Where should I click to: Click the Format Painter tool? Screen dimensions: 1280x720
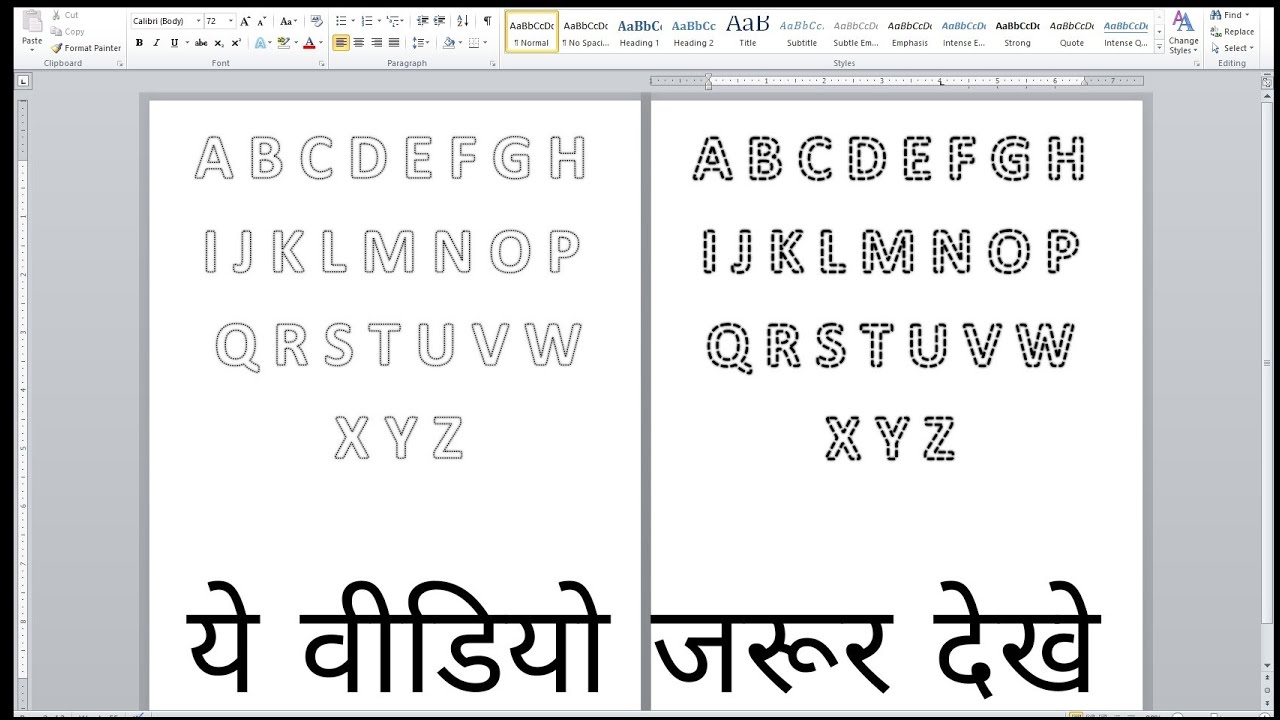pyautogui.click(x=86, y=48)
